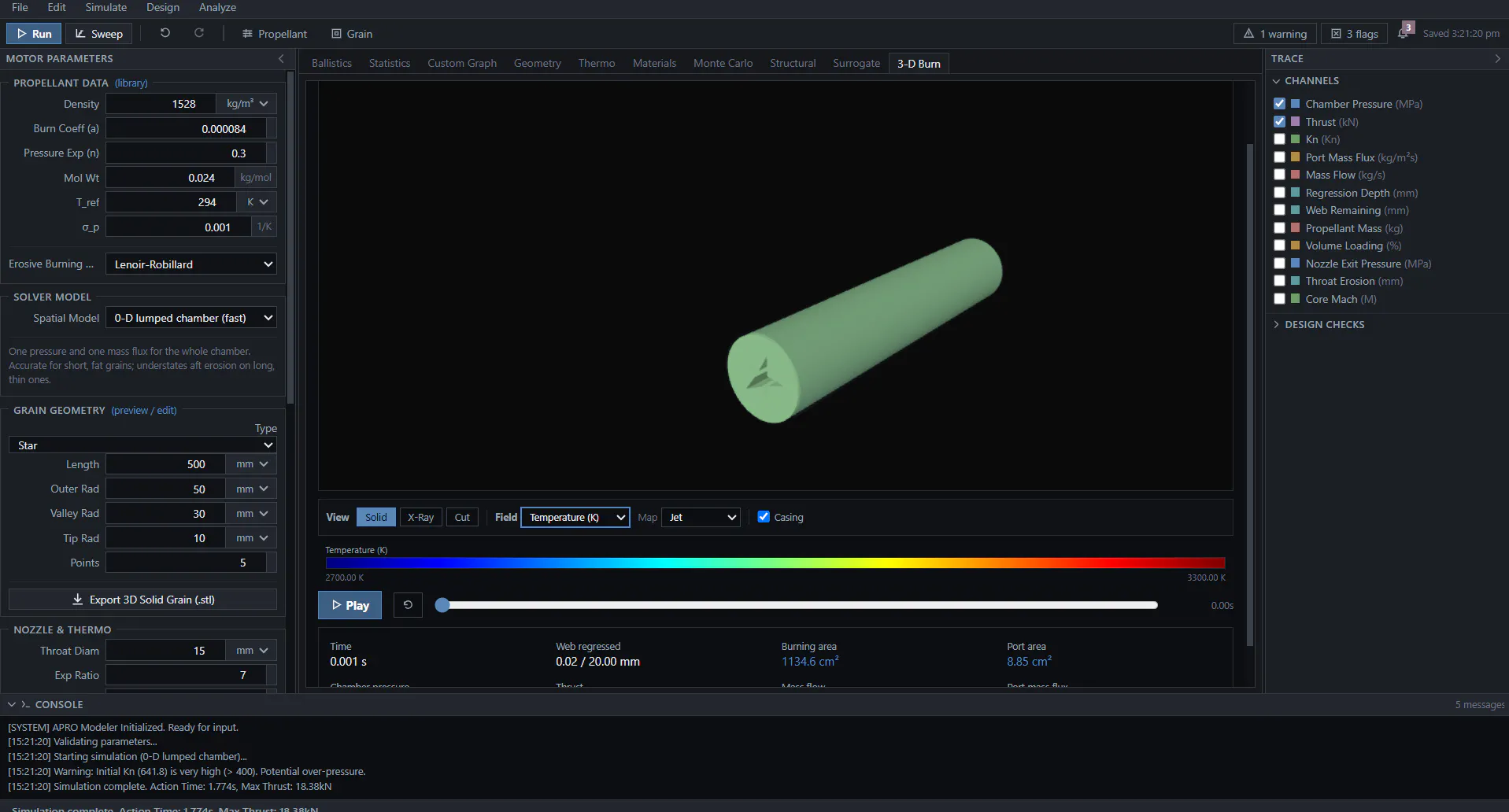Switch to the Monte Carlo tab

(723, 63)
